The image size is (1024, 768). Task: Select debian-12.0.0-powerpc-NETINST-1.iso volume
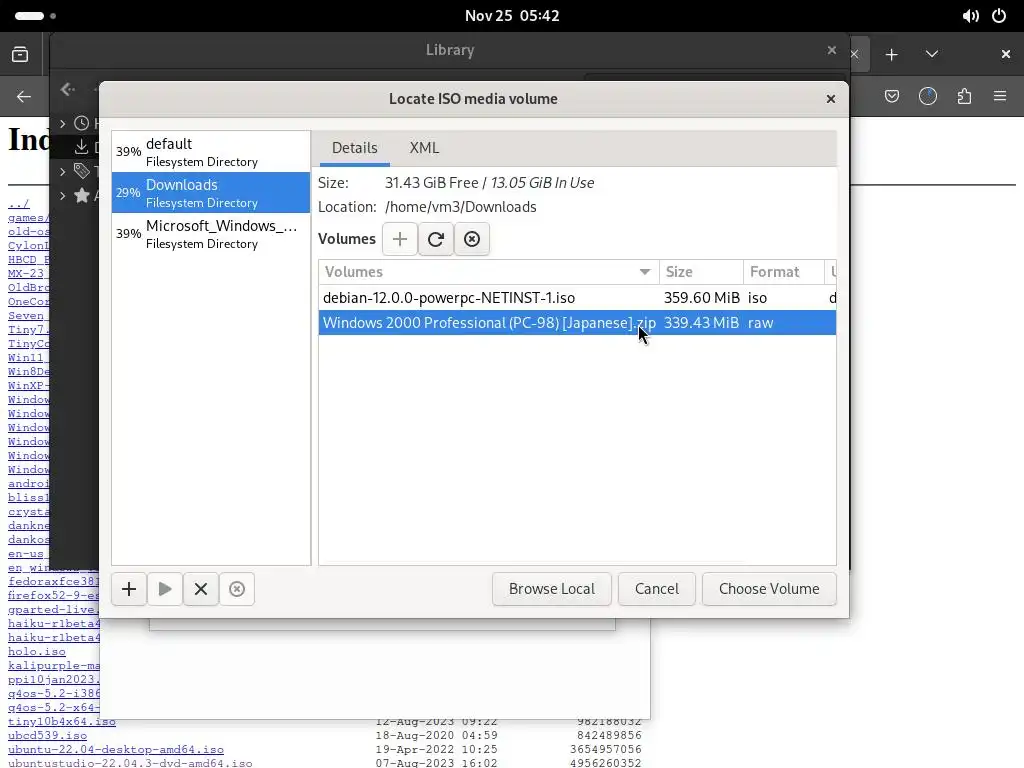click(577, 298)
